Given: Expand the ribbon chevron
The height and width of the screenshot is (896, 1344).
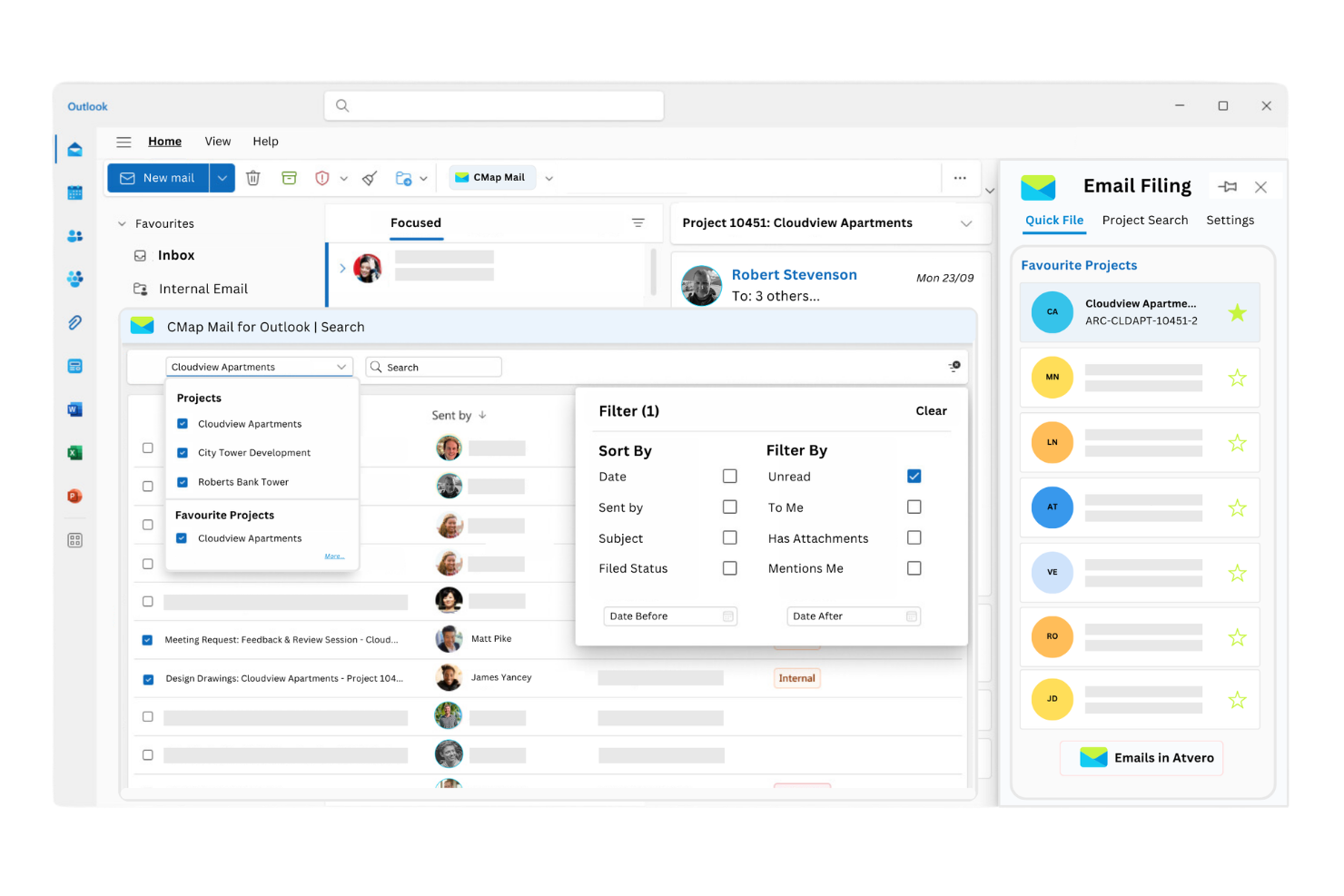Looking at the screenshot, I should (x=990, y=191).
